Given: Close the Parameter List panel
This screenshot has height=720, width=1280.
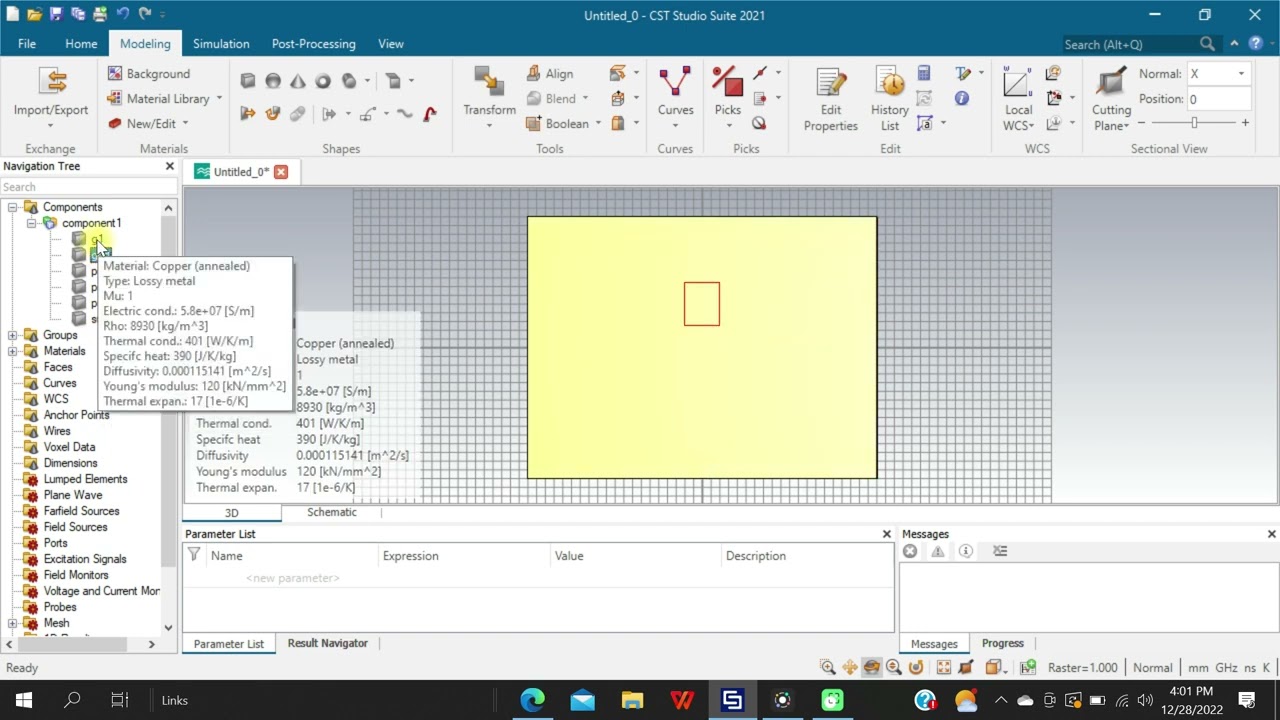Looking at the screenshot, I should (x=886, y=534).
